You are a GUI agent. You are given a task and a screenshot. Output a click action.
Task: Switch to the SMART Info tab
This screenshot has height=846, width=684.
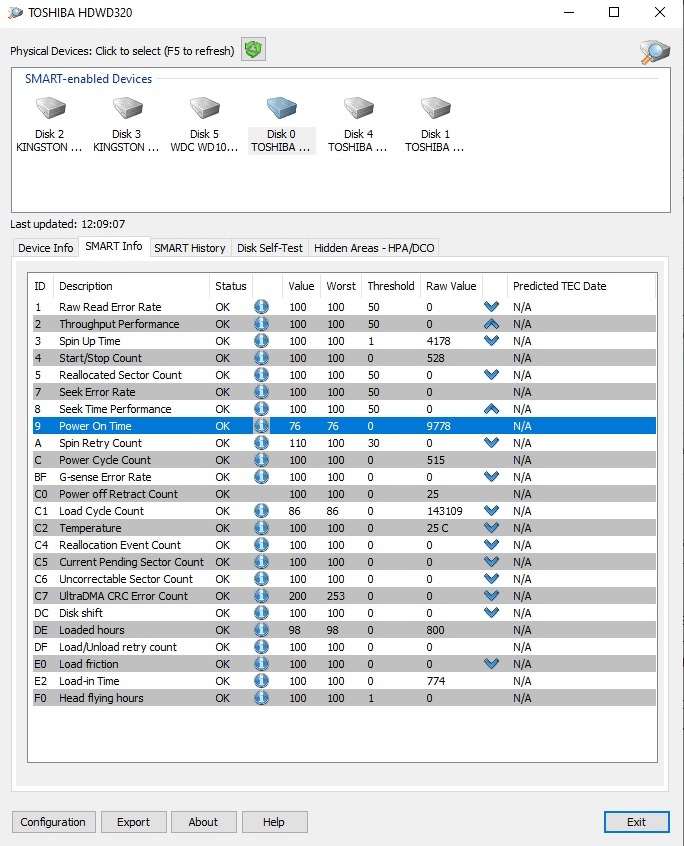[114, 246]
